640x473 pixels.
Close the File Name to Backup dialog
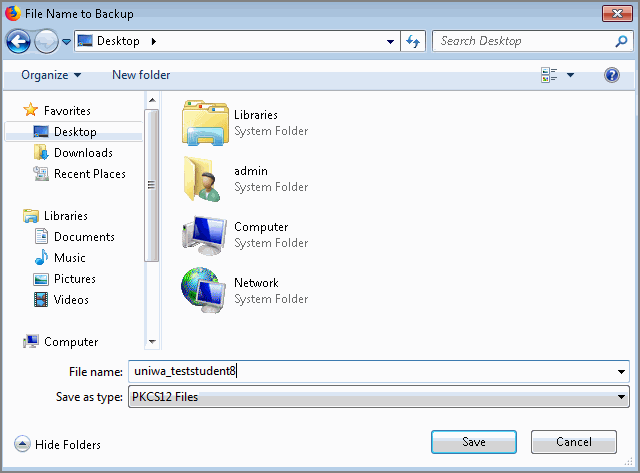[x=617, y=13]
